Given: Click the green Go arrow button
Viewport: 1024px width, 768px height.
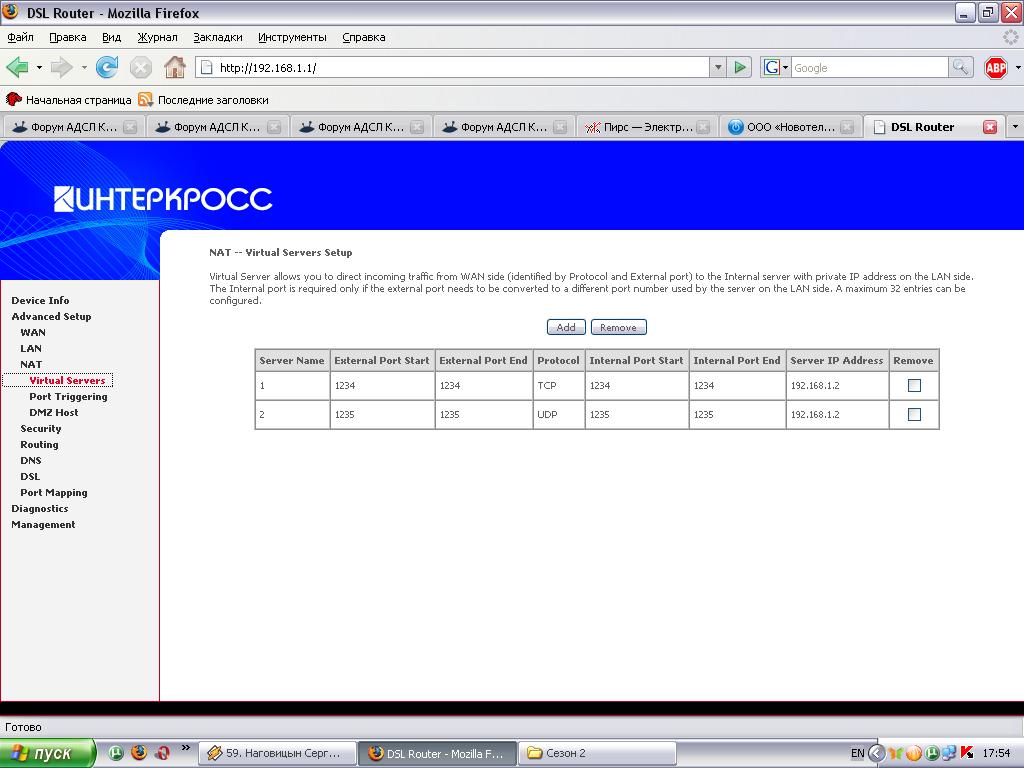Looking at the screenshot, I should 740,68.
